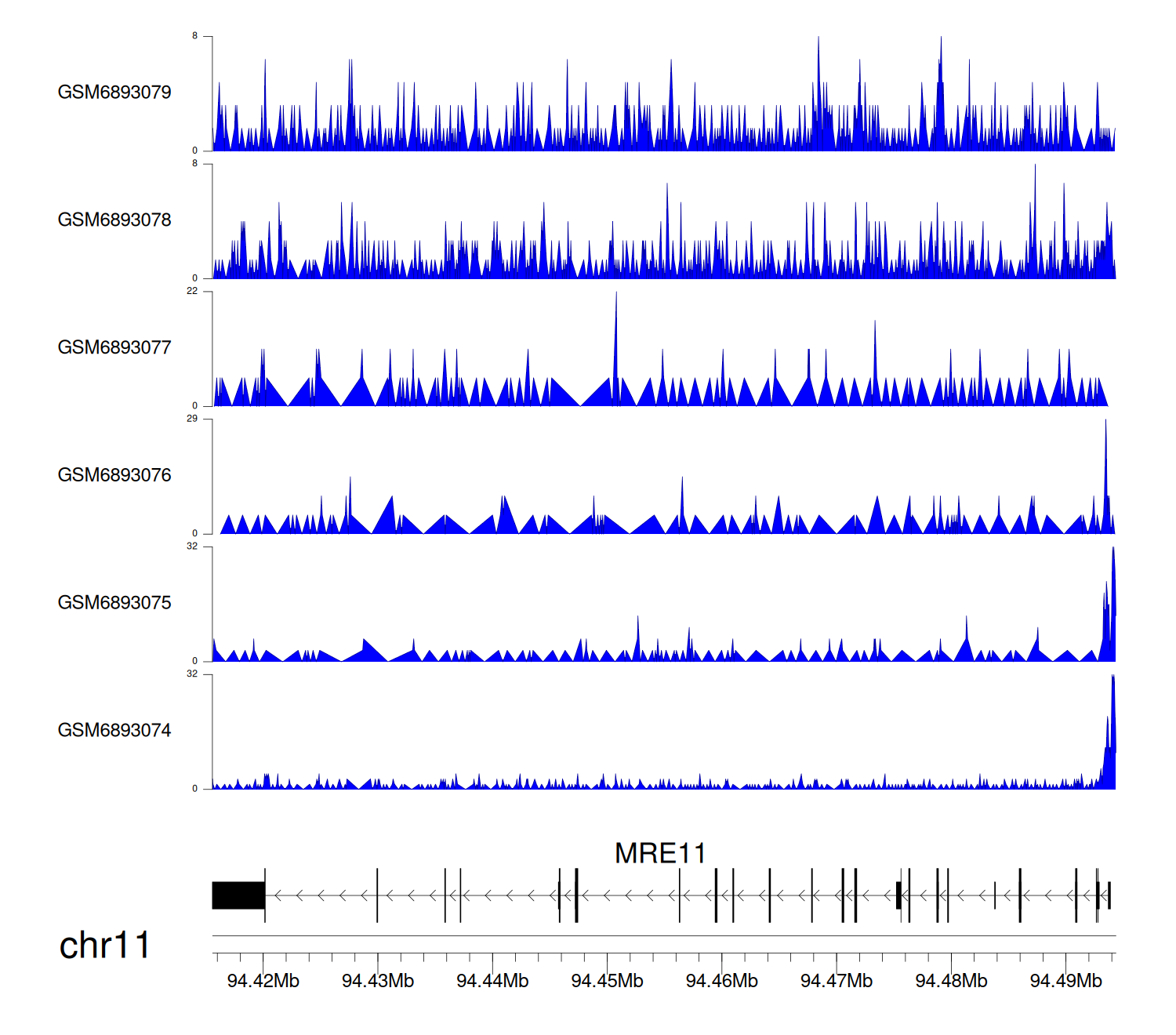Select the 94.44Mb position label
The width and height of the screenshot is (1176, 1035).
pyautogui.click(x=492, y=981)
